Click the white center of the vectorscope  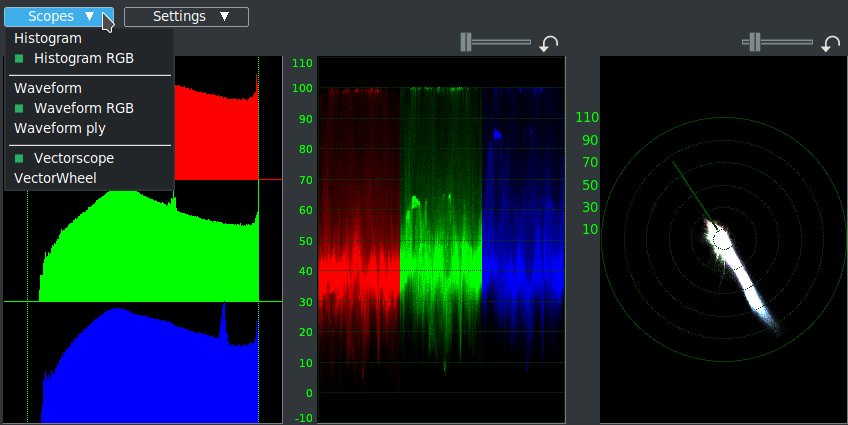click(x=717, y=238)
